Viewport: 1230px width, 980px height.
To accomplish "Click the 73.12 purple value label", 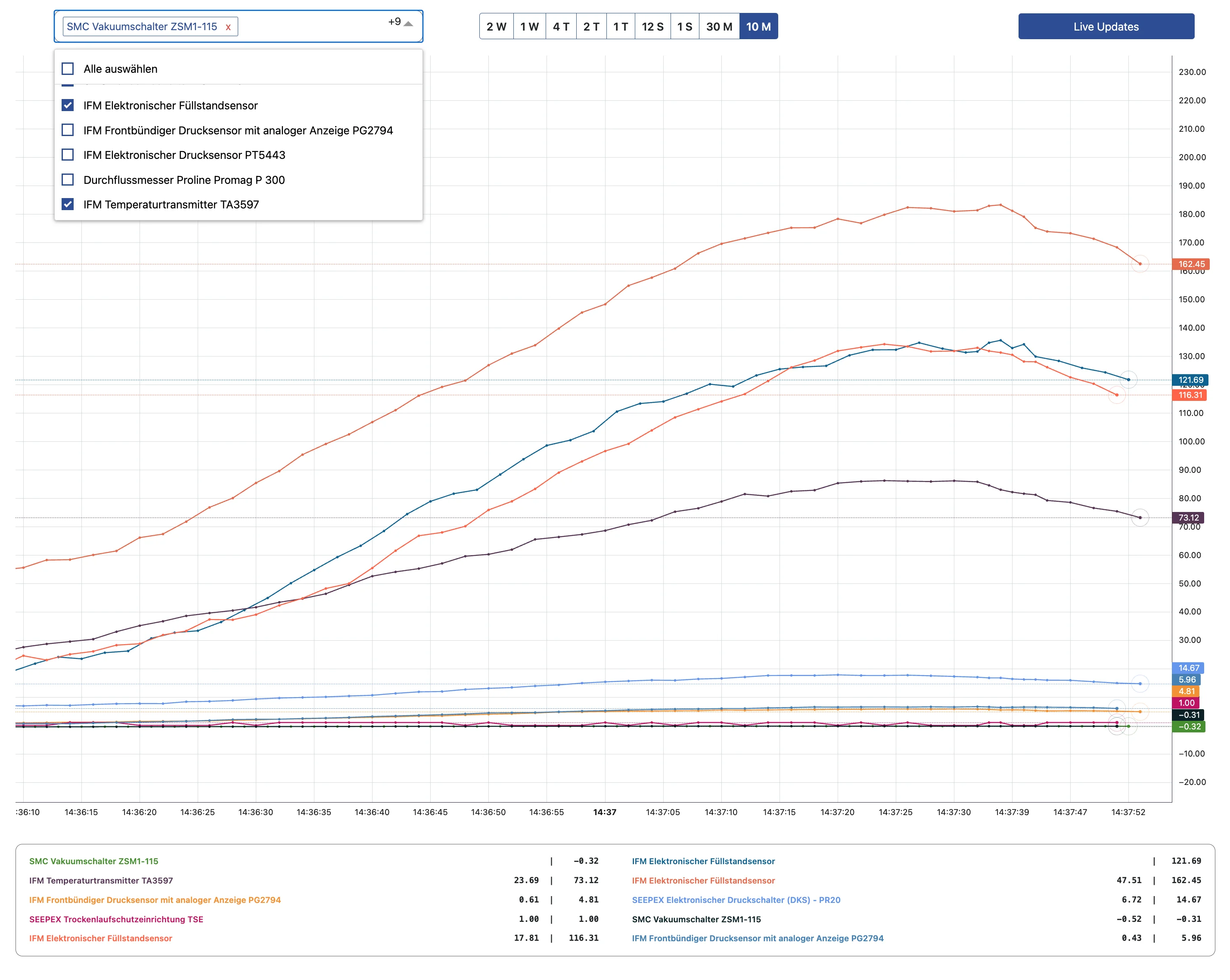I will click(1188, 518).
